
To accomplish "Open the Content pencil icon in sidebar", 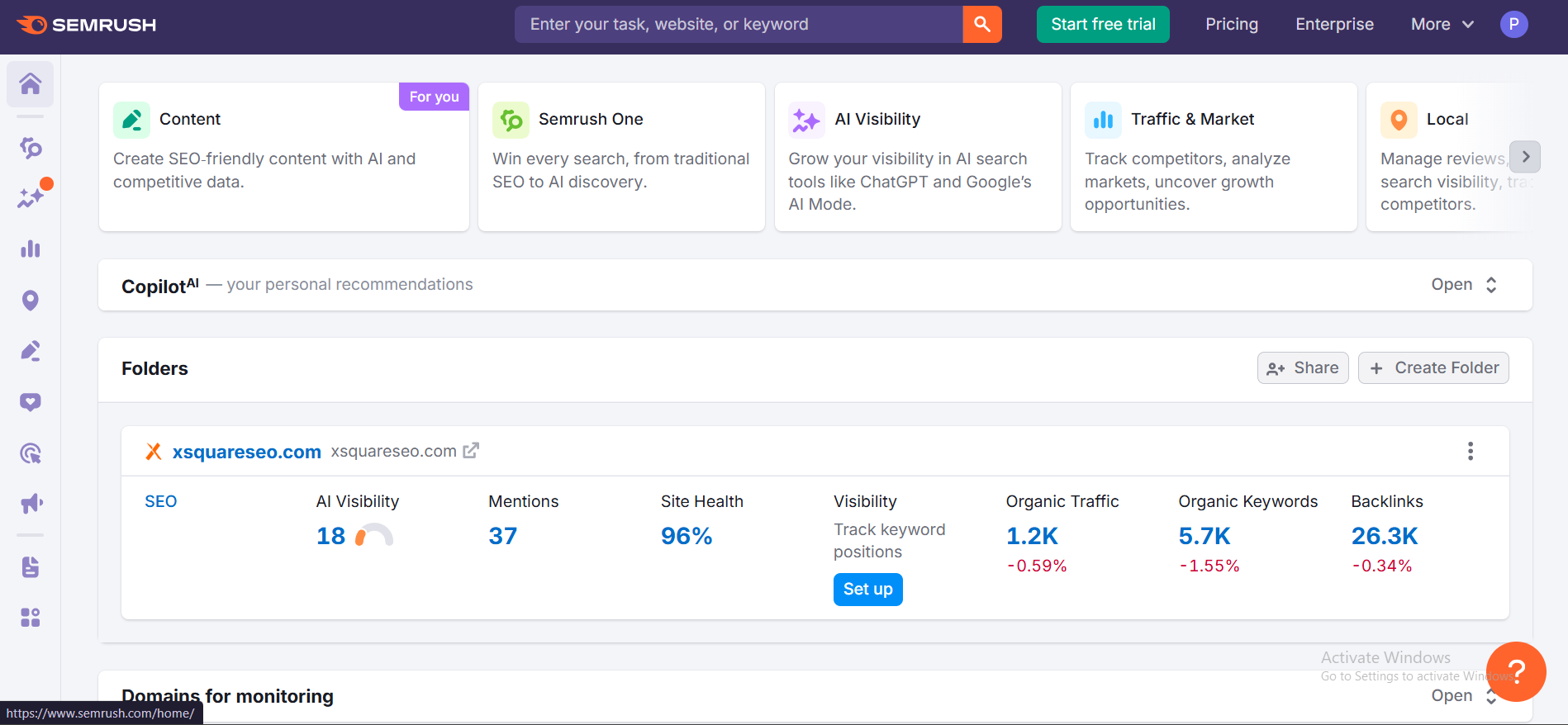I will [31, 351].
